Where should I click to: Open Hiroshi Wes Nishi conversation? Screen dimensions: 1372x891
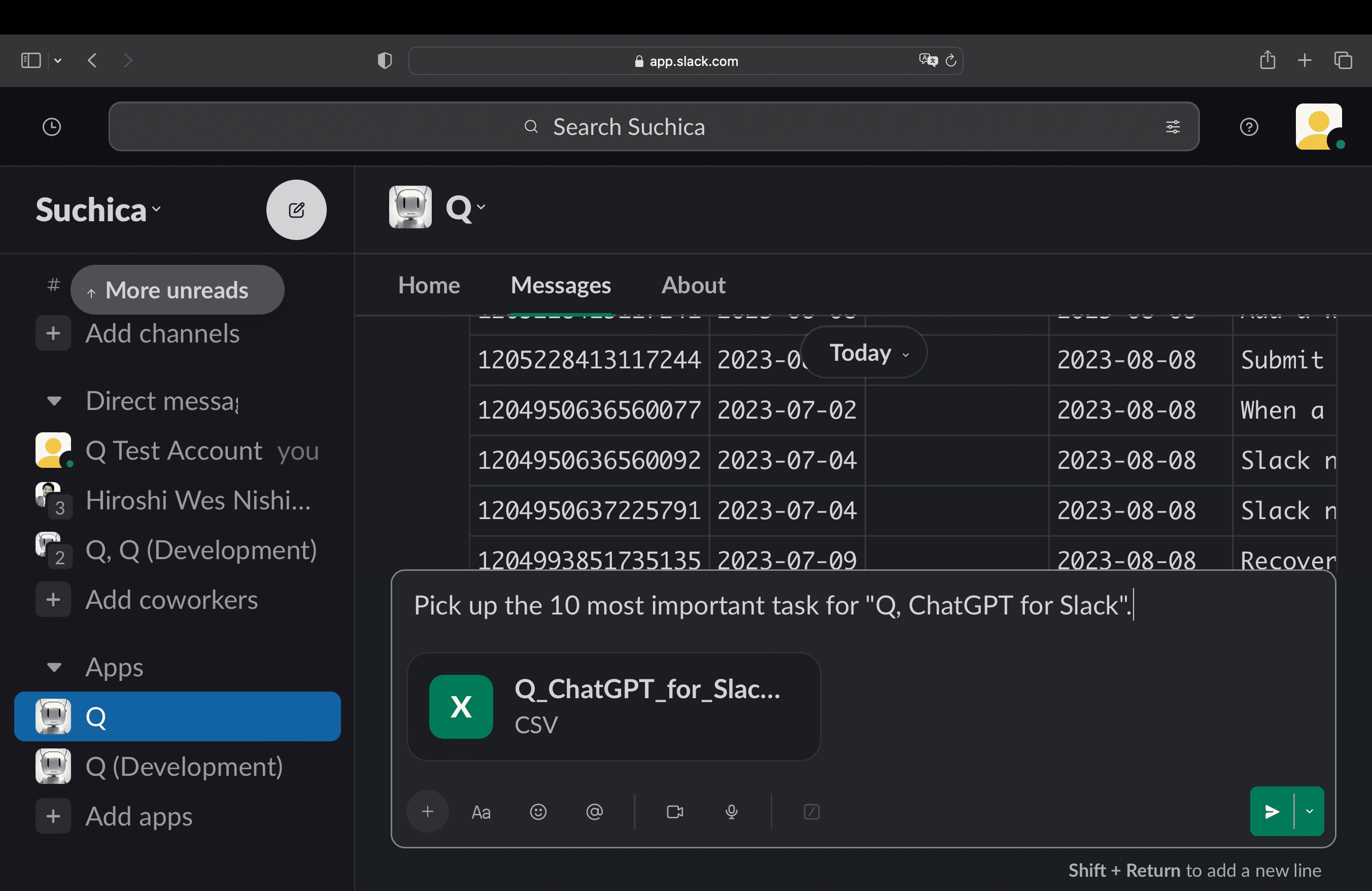178,500
